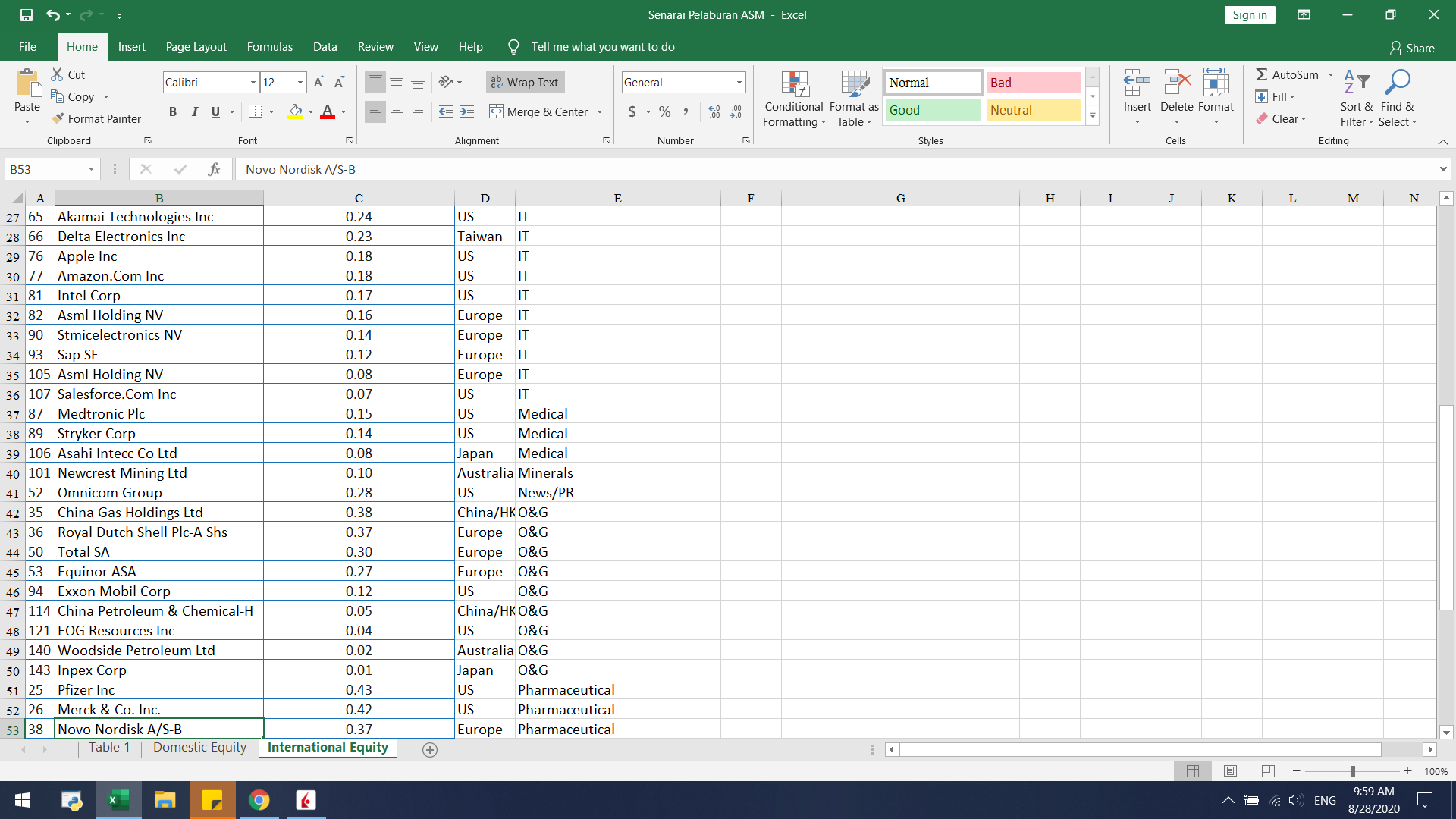This screenshot has height=819, width=1456.
Task: Decrease font size with small A
Action: click(339, 82)
